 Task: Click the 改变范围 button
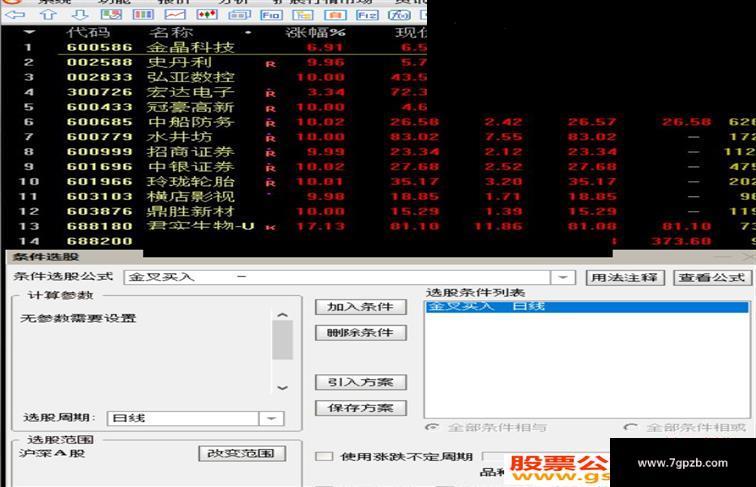coord(242,453)
